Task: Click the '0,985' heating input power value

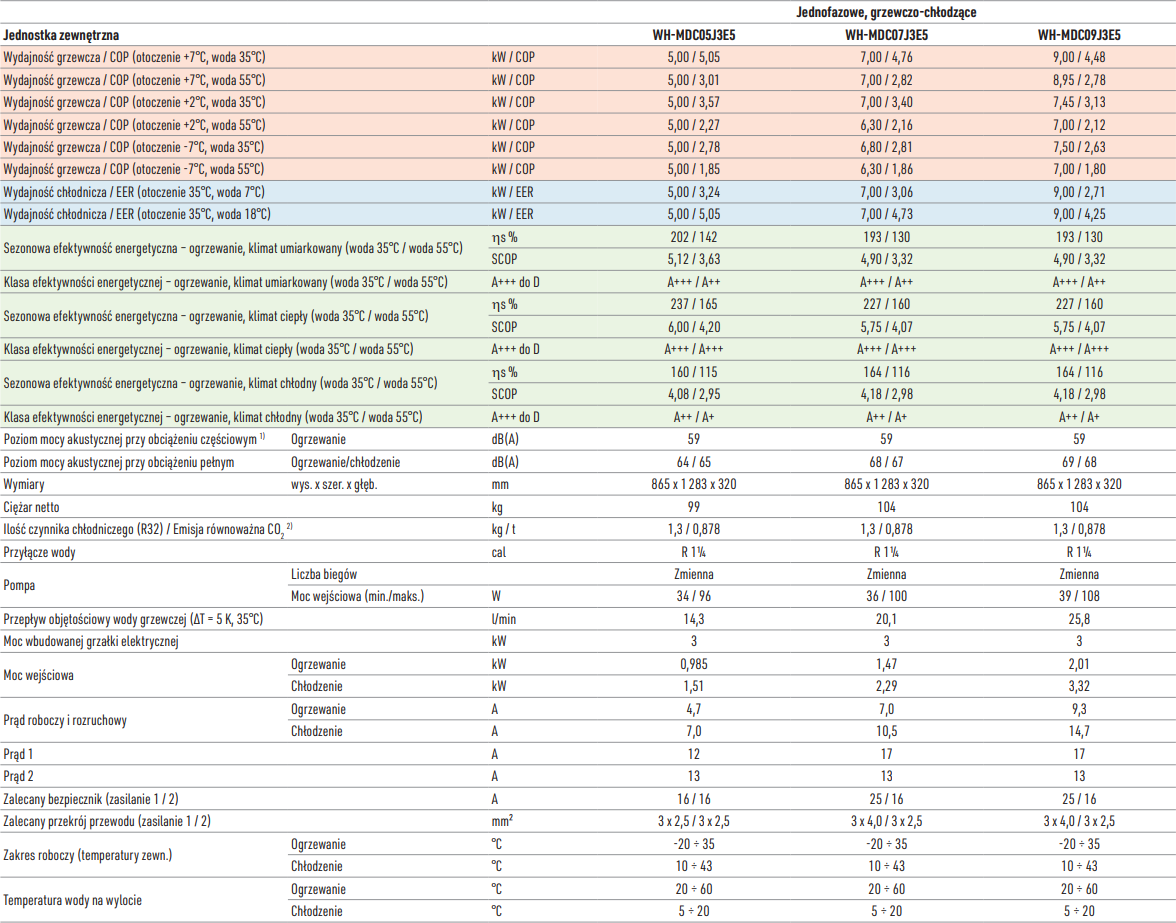Action: (x=692, y=664)
